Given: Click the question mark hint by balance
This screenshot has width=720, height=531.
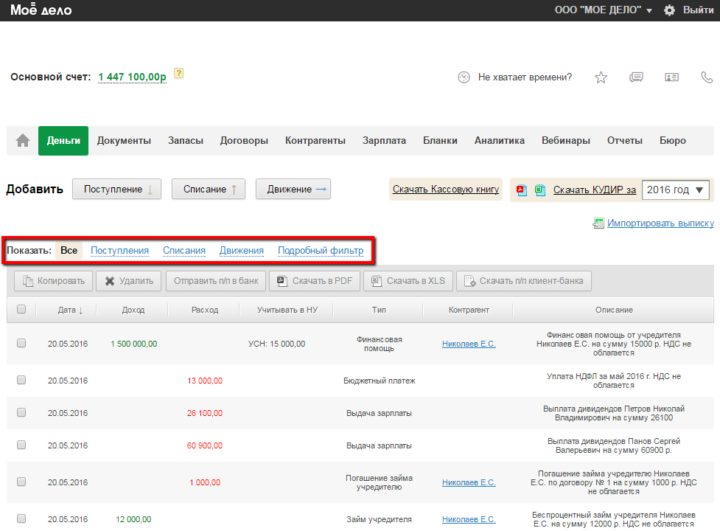Looking at the screenshot, I should coord(179,73).
